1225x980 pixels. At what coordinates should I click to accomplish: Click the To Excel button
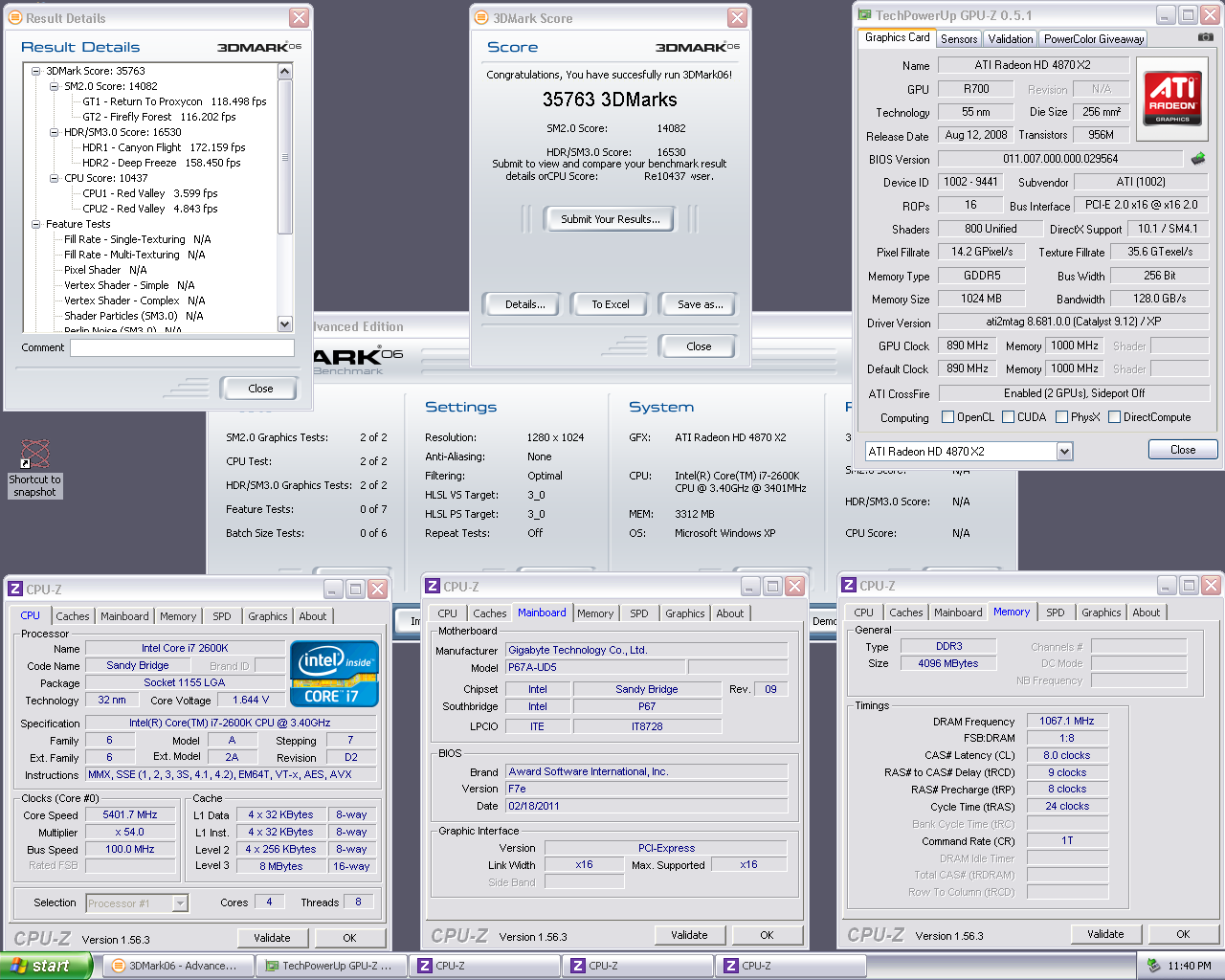coord(610,304)
